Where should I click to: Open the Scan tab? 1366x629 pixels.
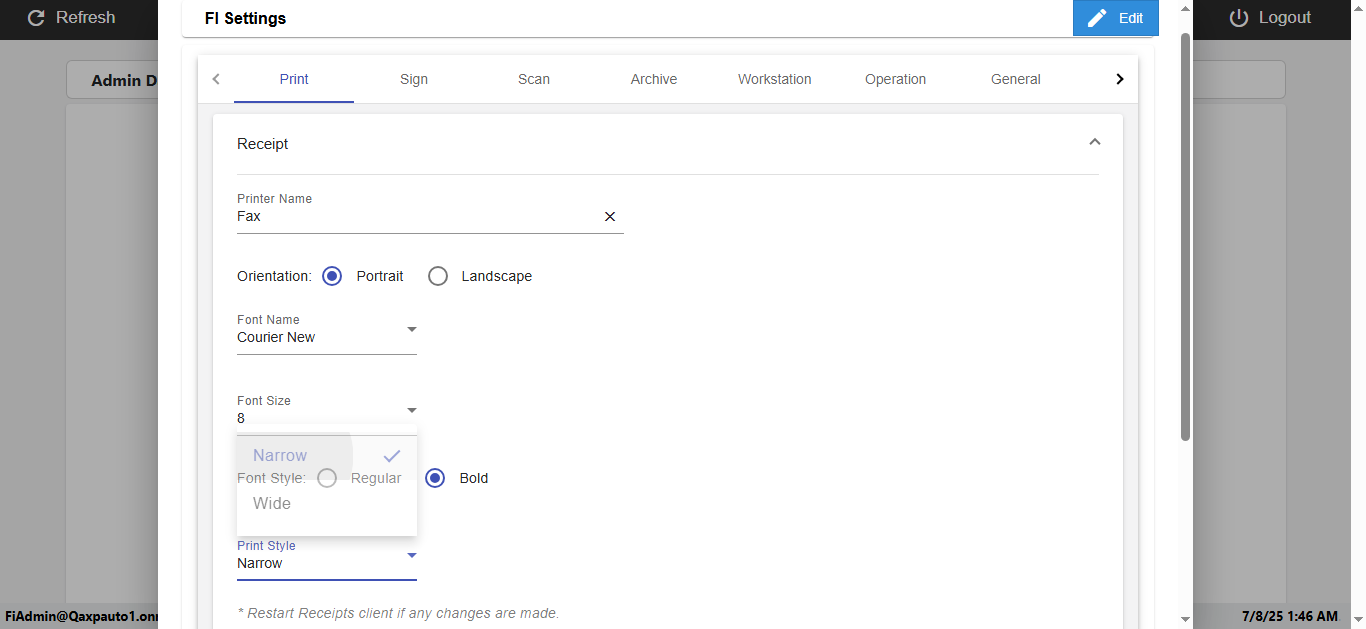[534, 79]
